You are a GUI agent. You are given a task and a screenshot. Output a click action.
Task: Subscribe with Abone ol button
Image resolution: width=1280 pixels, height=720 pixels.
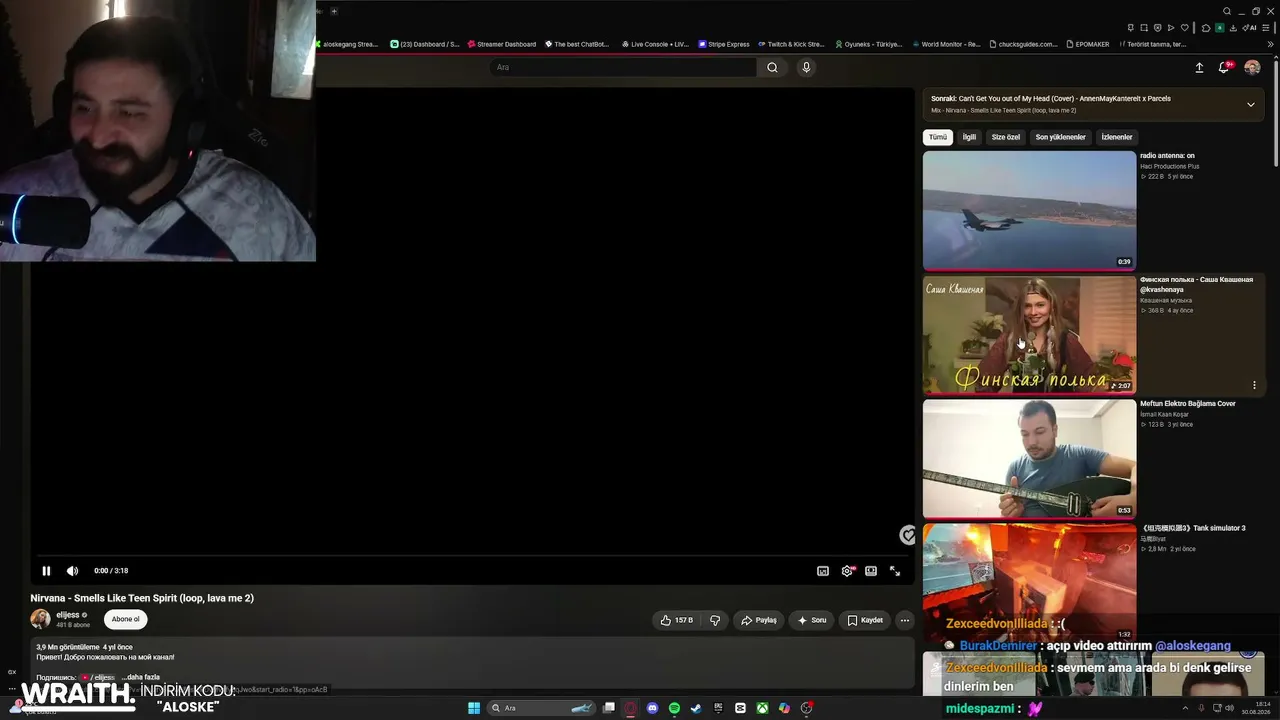pos(125,619)
